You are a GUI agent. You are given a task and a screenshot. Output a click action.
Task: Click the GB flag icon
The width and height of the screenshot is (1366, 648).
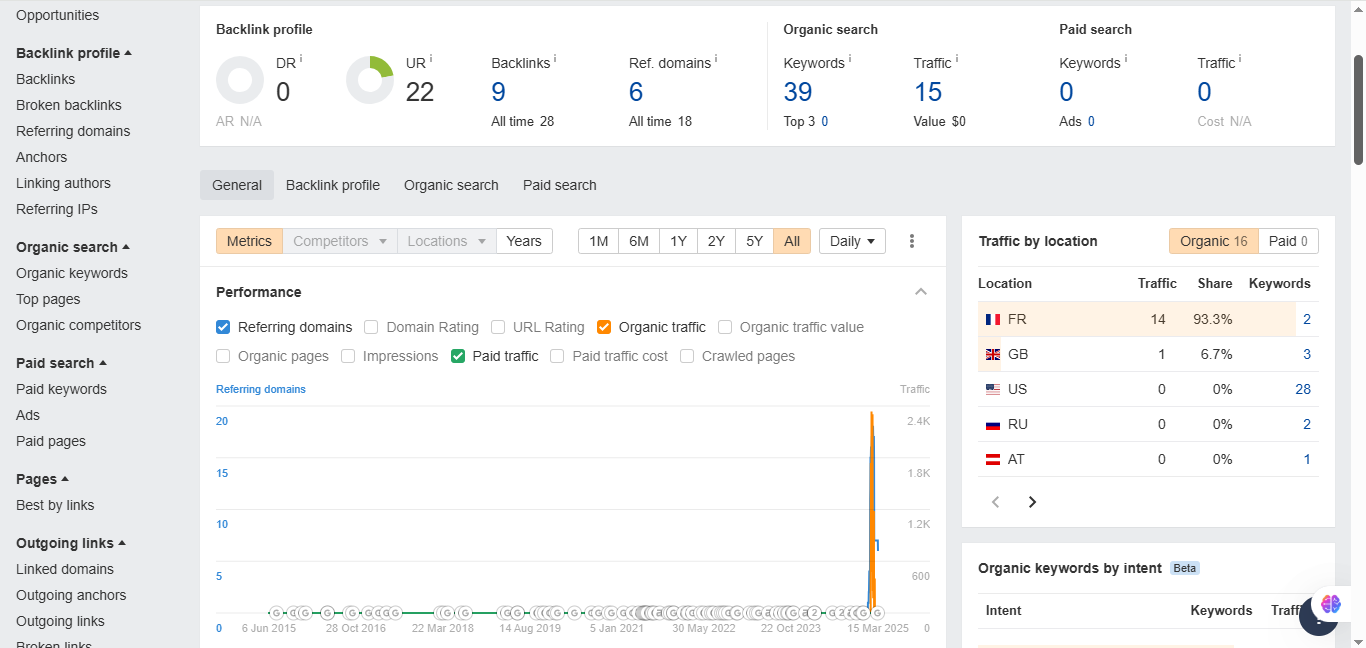993,355
